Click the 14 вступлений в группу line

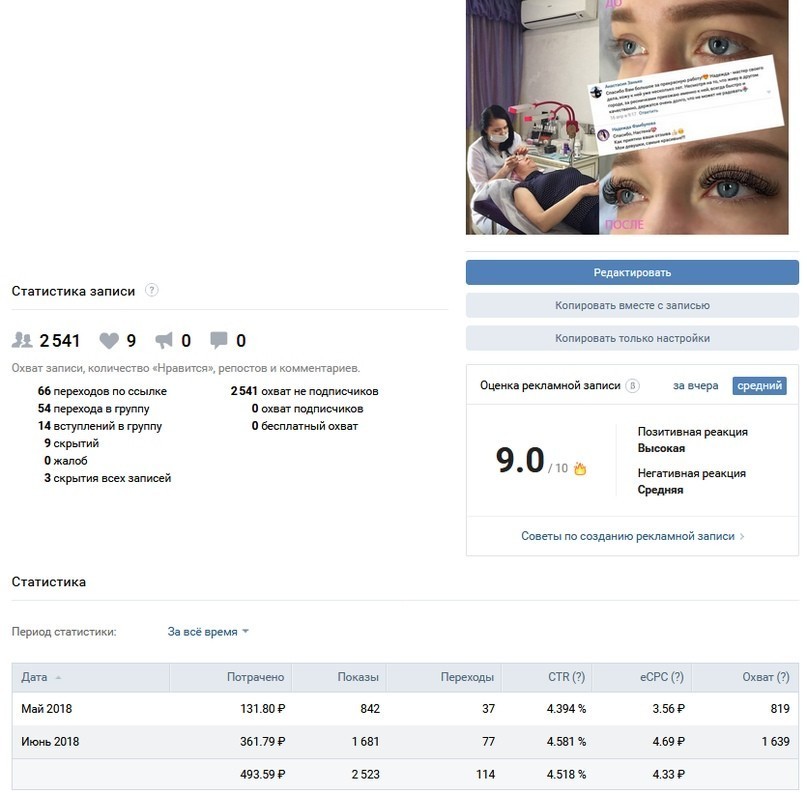99,426
